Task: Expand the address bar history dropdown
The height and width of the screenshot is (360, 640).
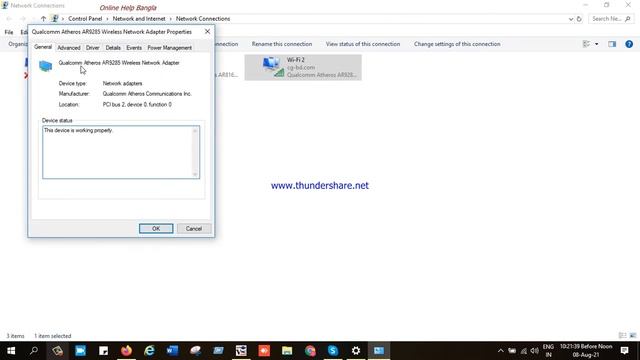Action: pyautogui.click(x=571, y=19)
